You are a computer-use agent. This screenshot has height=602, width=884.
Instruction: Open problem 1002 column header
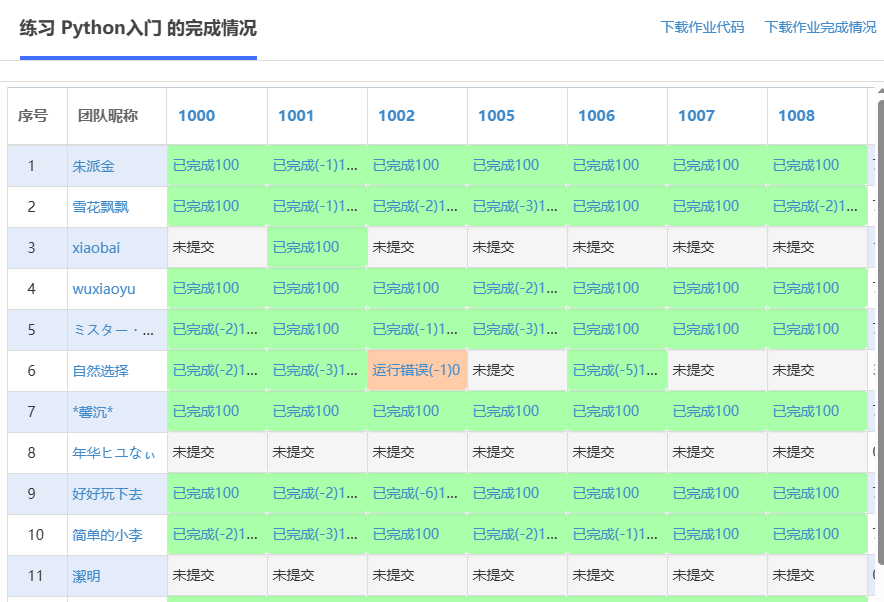click(396, 116)
